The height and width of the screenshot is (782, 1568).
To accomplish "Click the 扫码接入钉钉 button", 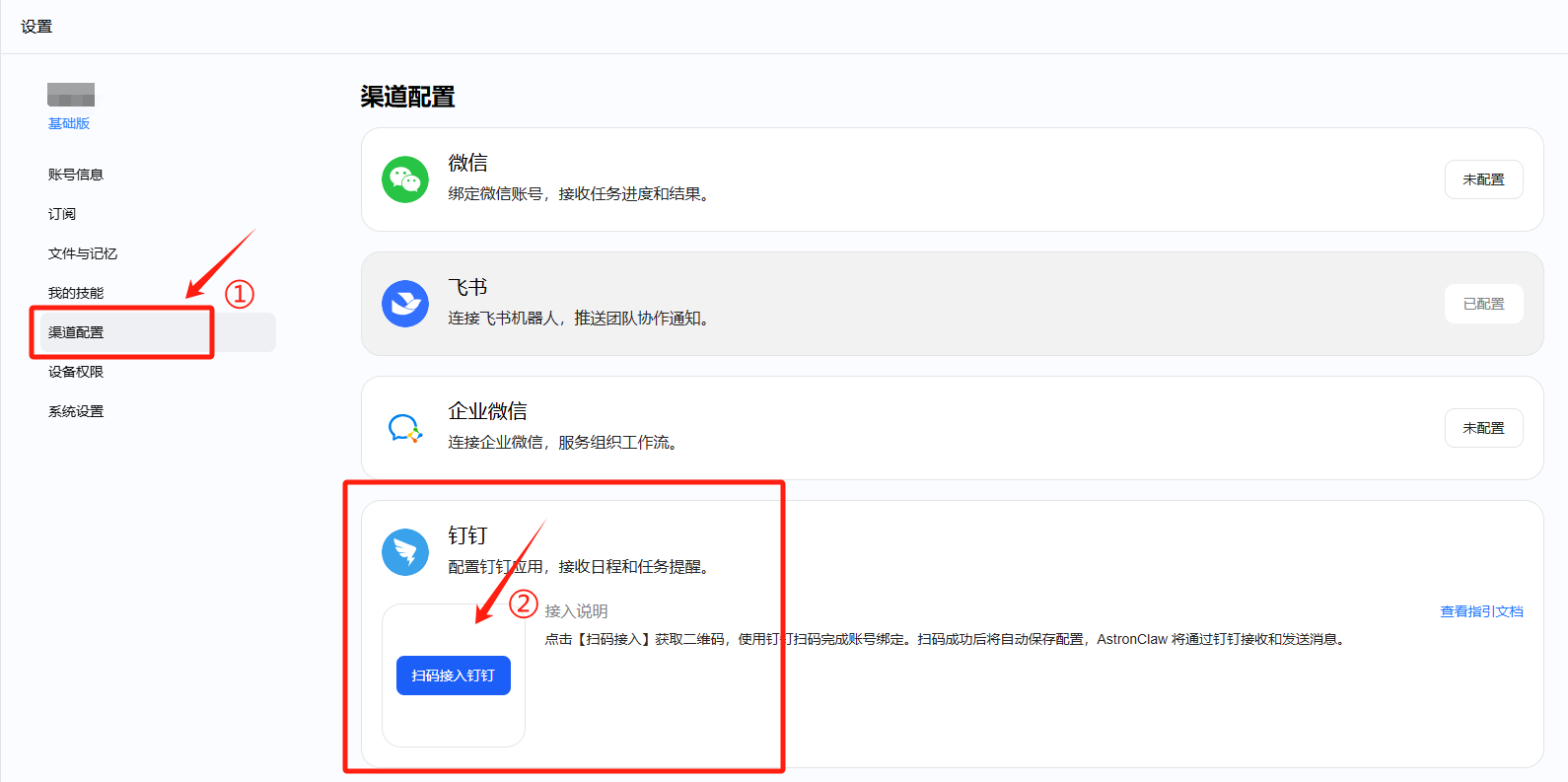I will click(x=454, y=675).
